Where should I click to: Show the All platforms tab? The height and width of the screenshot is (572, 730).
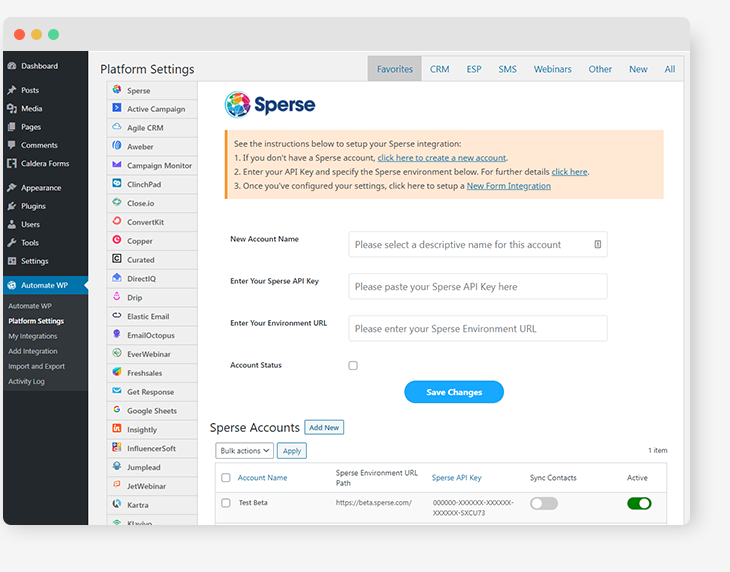(670, 69)
